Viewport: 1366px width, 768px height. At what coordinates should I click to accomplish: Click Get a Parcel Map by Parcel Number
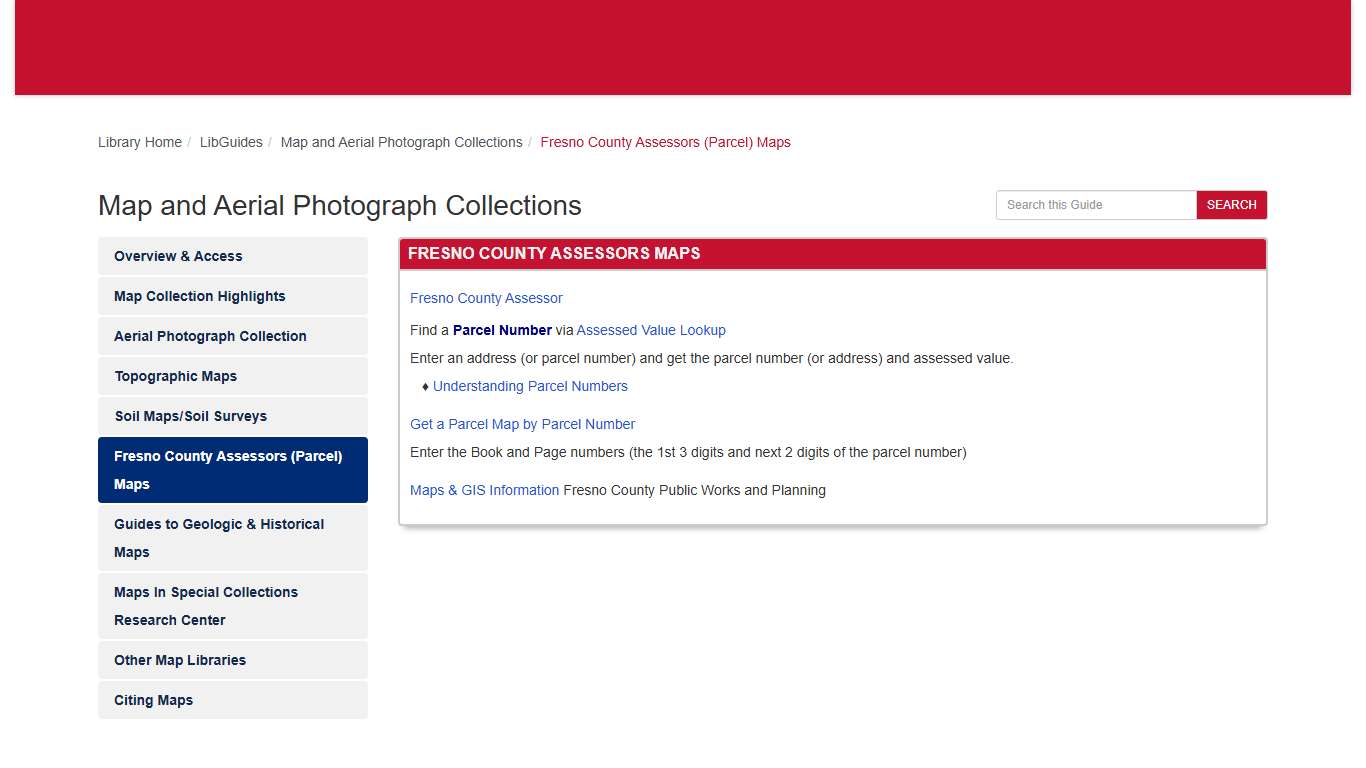[522, 424]
